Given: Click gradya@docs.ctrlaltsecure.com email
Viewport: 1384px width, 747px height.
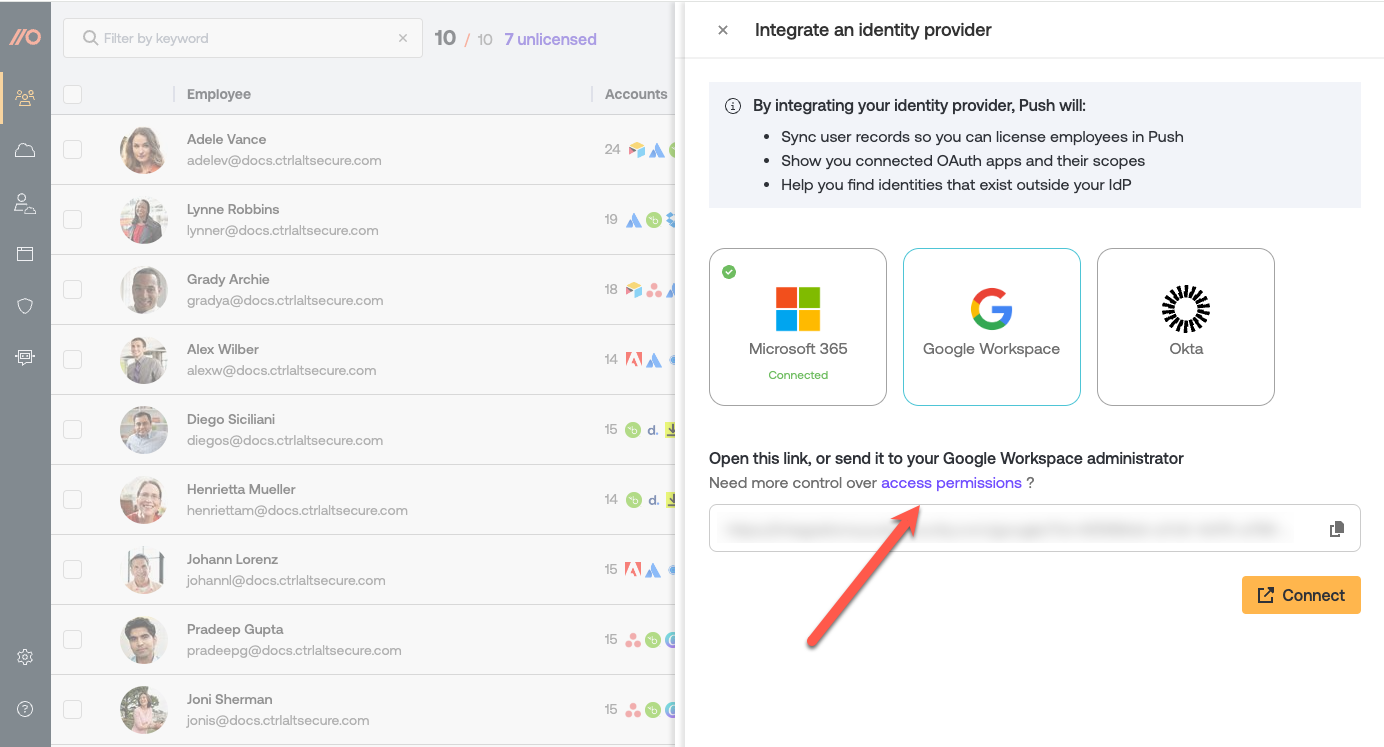Looking at the screenshot, I should tap(285, 300).
